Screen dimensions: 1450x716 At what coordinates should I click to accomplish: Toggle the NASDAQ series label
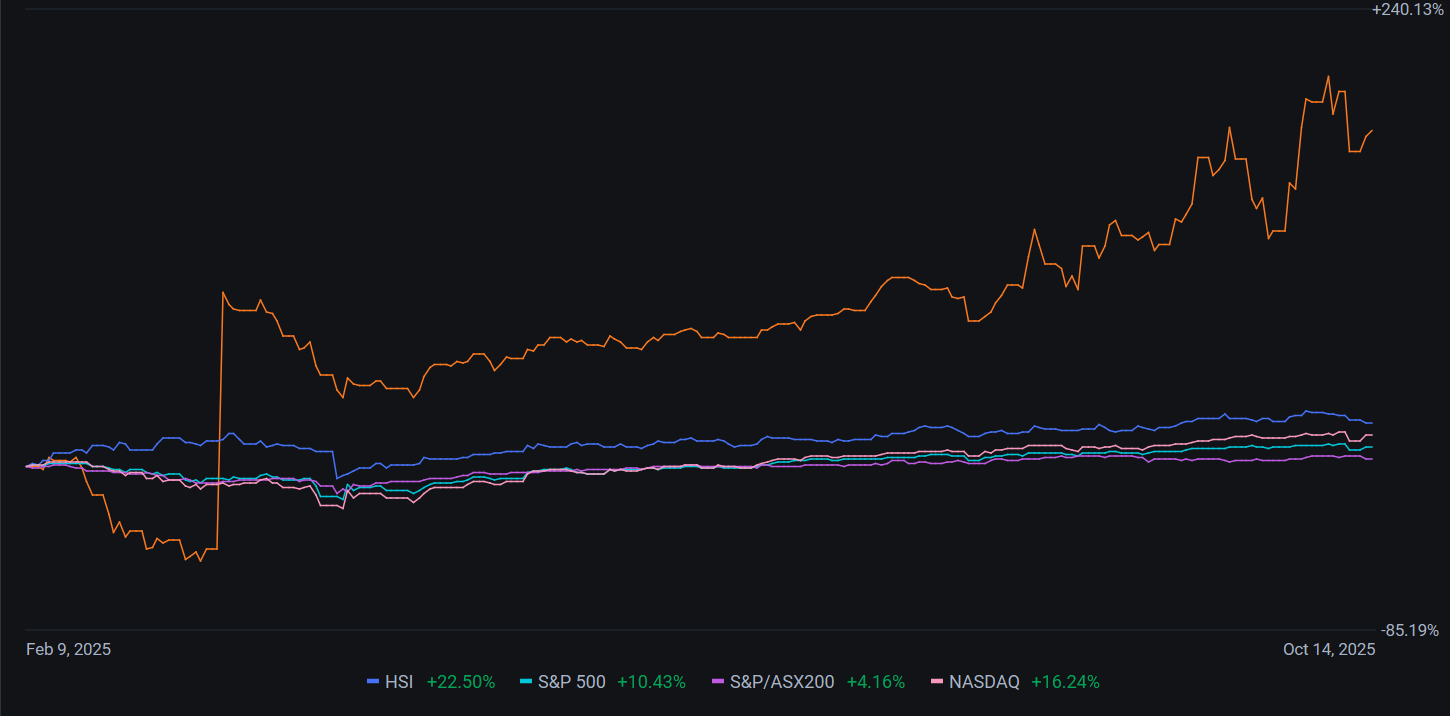(985, 682)
